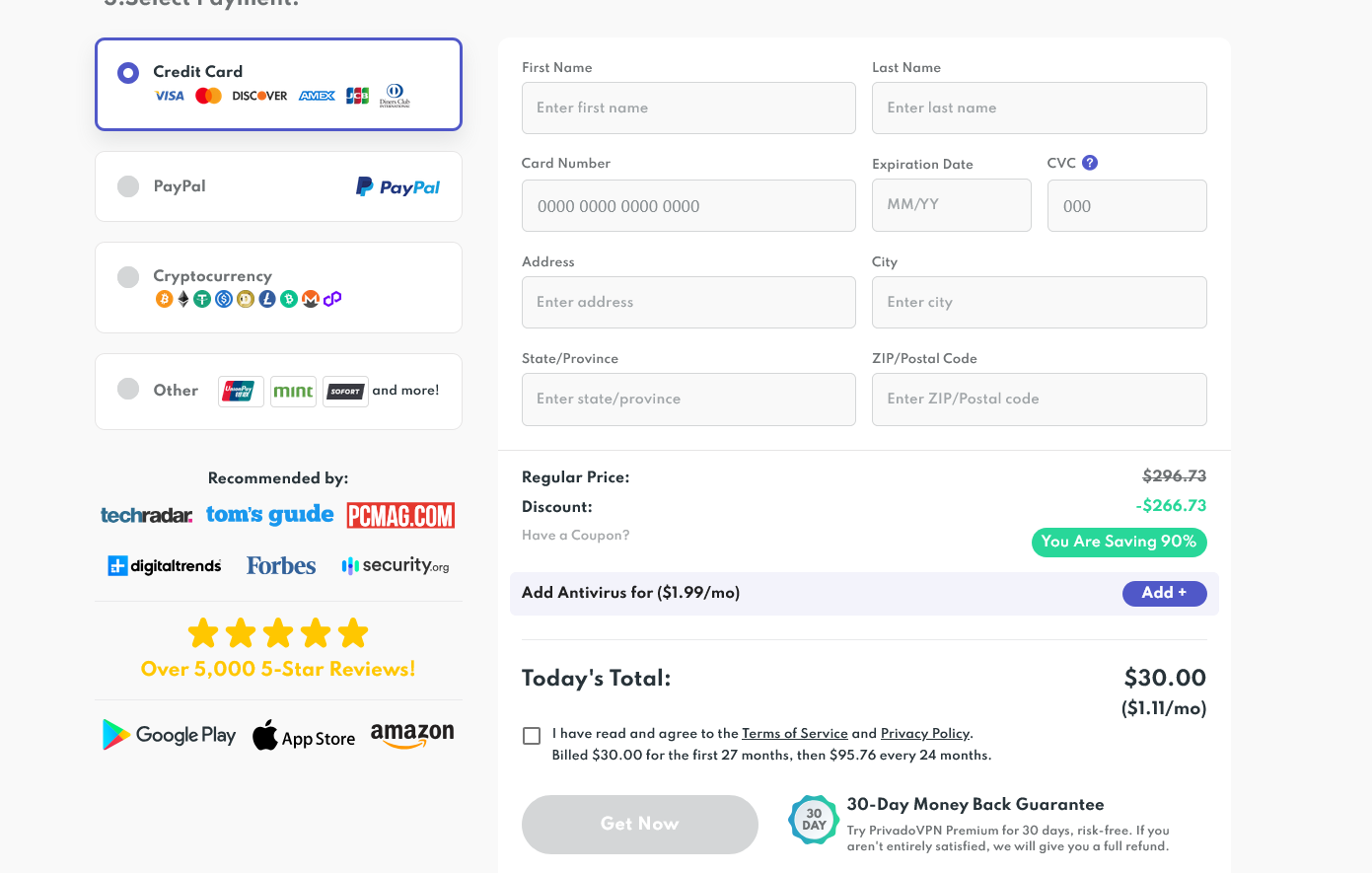1372x873 pixels.
Task: Click the Get Now button
Action: [x=639, y=824]
